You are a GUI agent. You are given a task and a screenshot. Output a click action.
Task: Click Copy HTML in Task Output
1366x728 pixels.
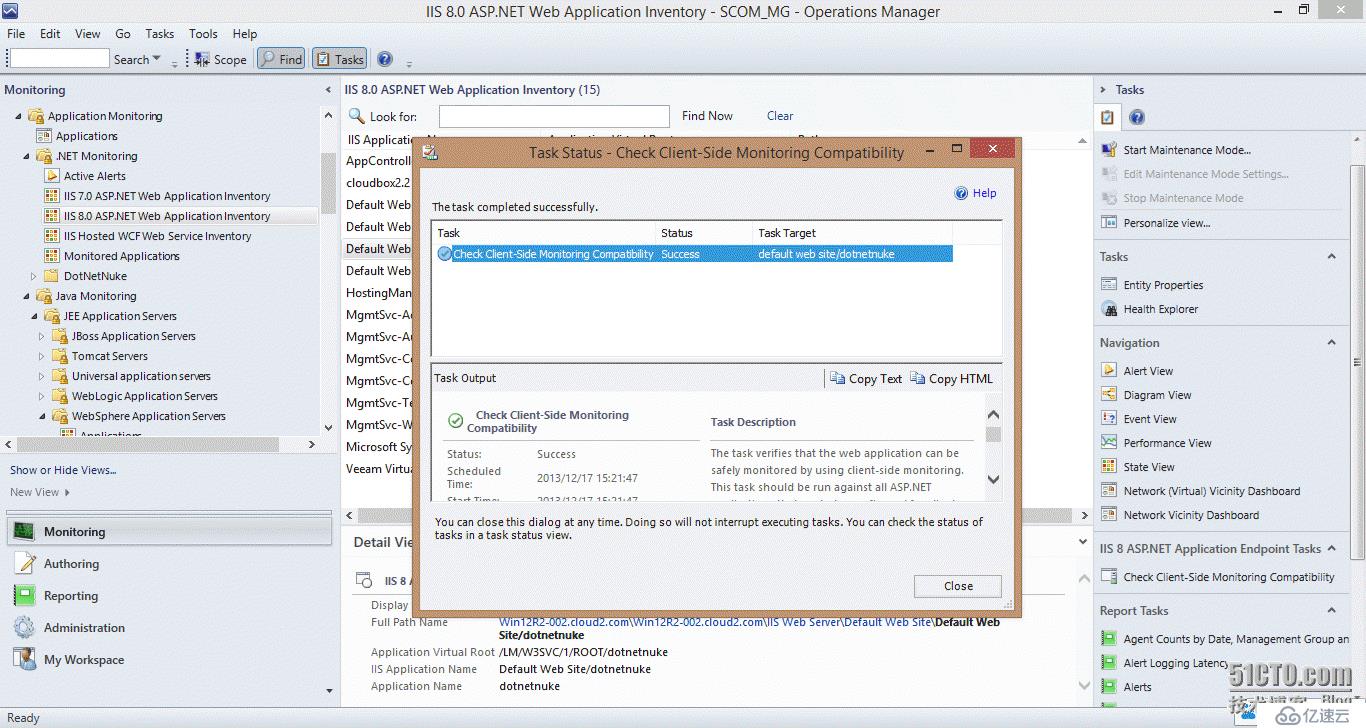(952, 379)
